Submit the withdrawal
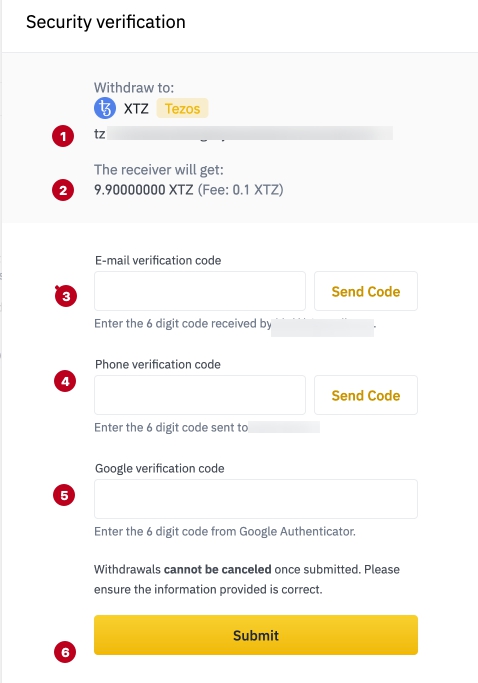The image size is (478, 683). [256, 635]
